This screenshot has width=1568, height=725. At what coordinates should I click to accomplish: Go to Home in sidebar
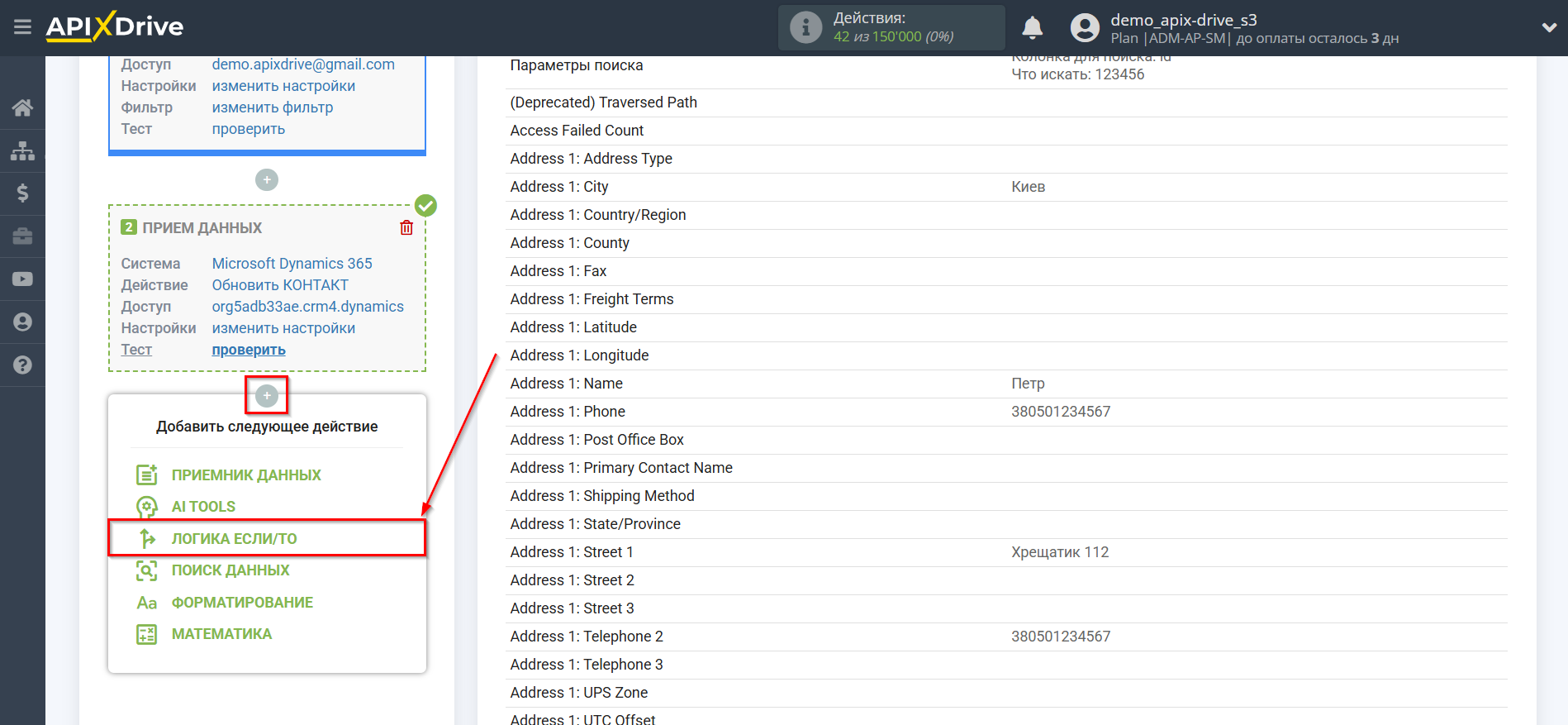22,107
